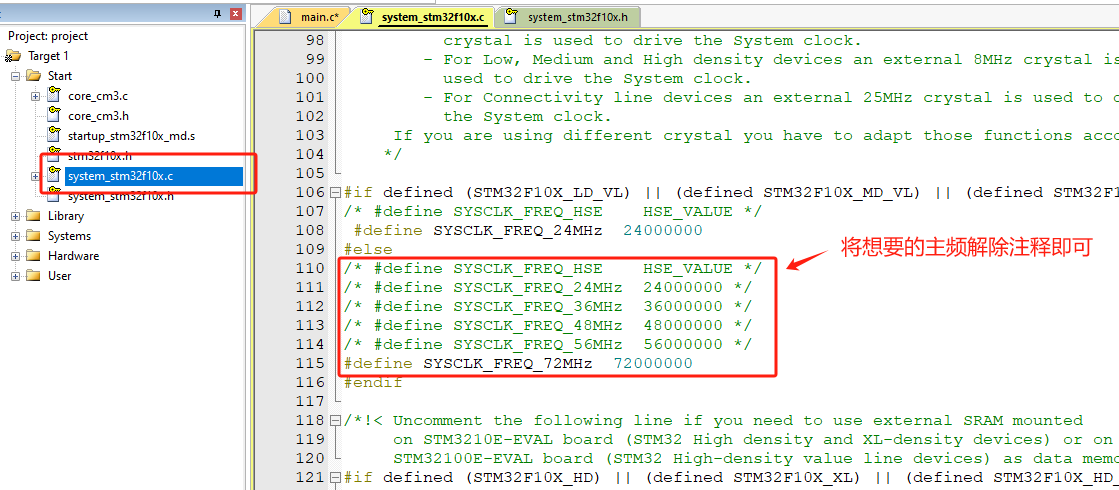
Task: Expand the User group
Action: (15, 276)
